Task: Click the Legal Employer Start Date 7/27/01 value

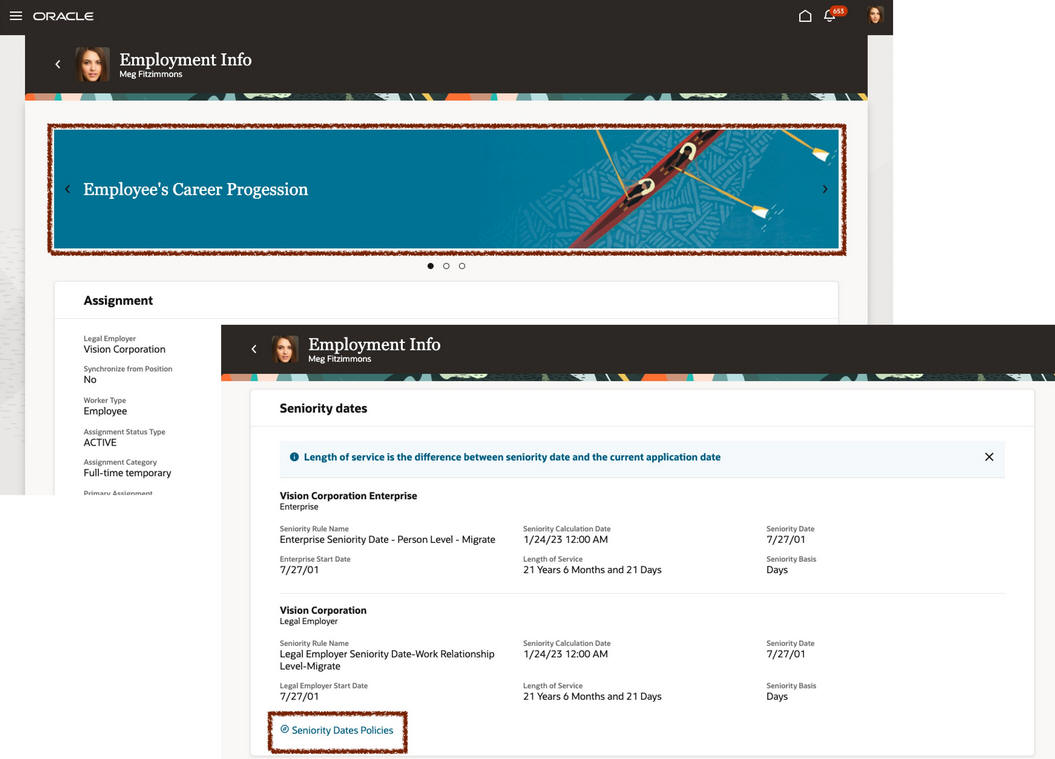Action: click(x=299, y=696)
